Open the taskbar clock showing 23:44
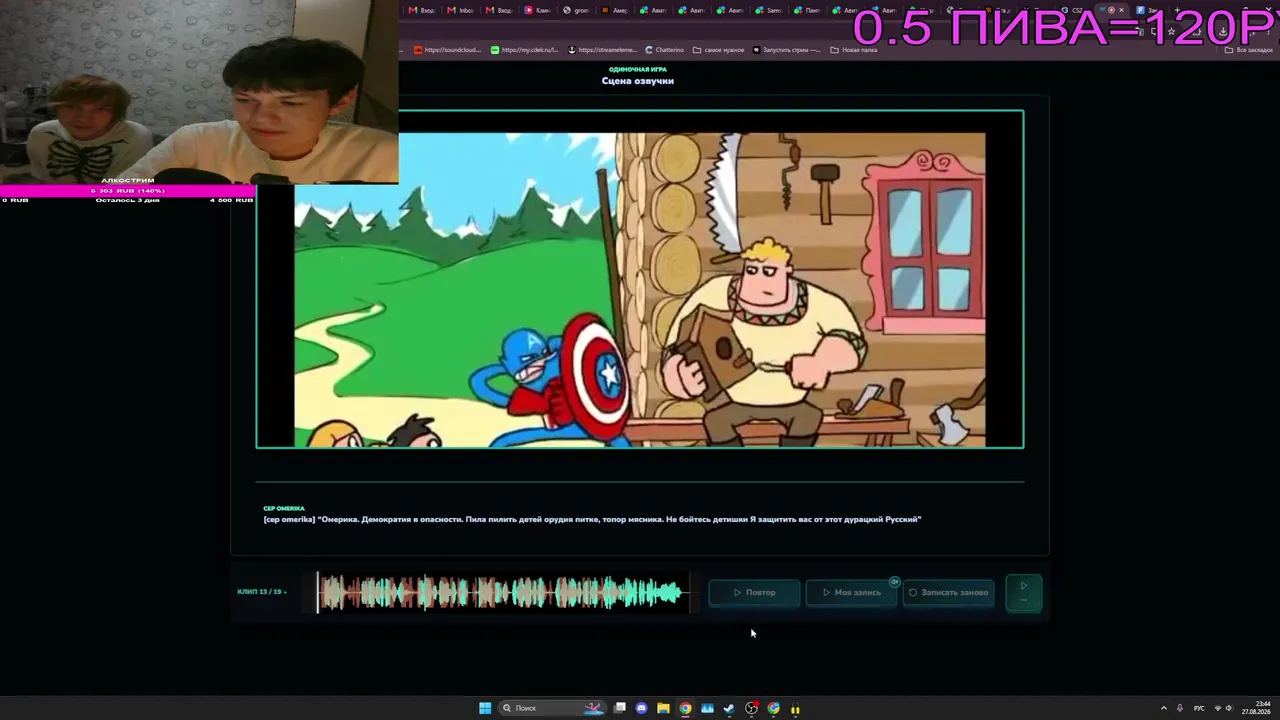Image resolution: width=1280 pixels, height=720 pixels. (x=1257, y=708)
